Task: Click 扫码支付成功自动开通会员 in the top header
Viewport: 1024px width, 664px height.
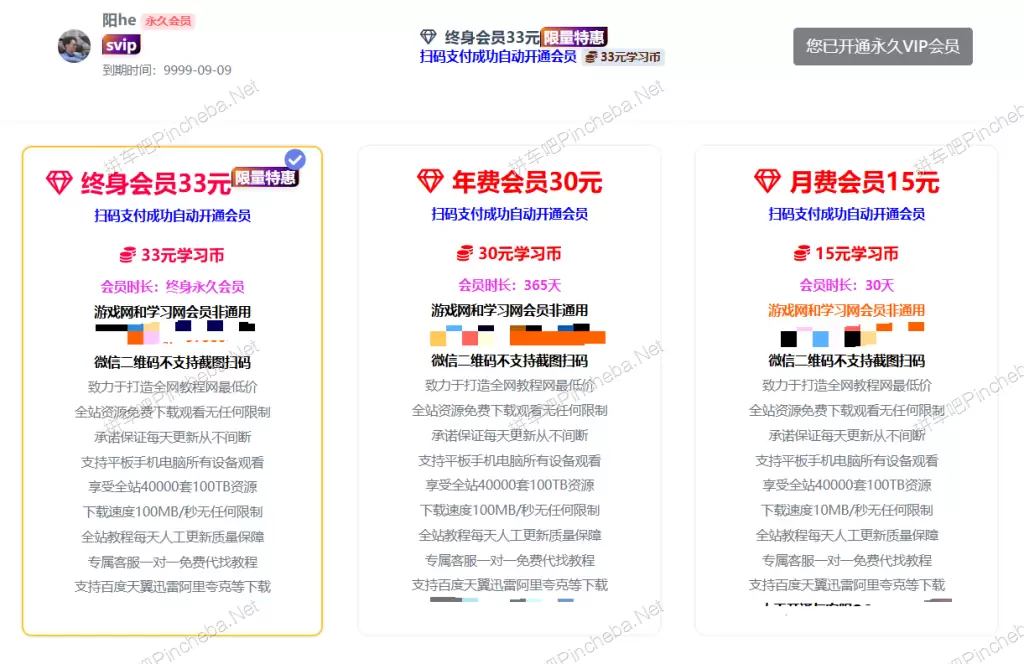Action: click(498, 57)
